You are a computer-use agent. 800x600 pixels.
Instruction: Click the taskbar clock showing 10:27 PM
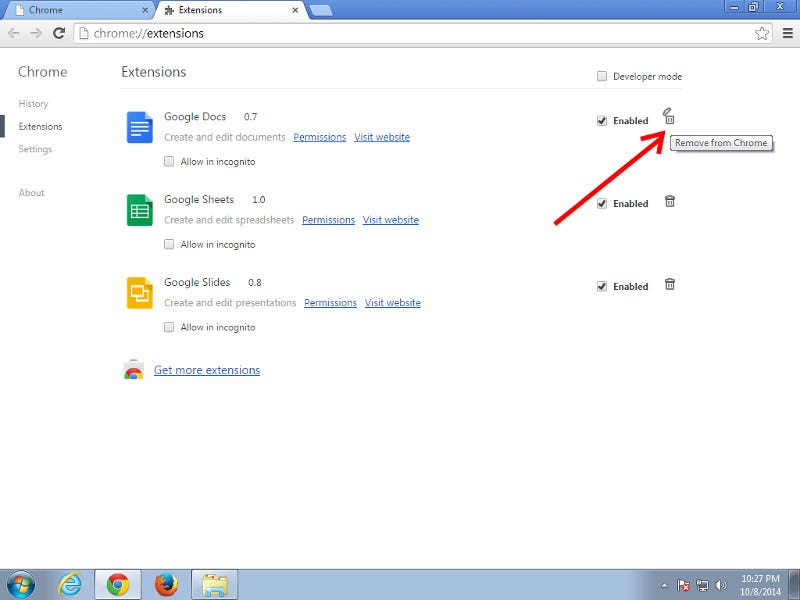pos(760,585)
